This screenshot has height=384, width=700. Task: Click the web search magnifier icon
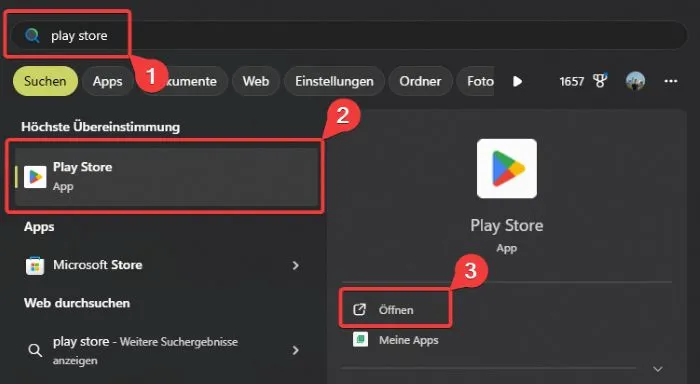coord(35,351)
